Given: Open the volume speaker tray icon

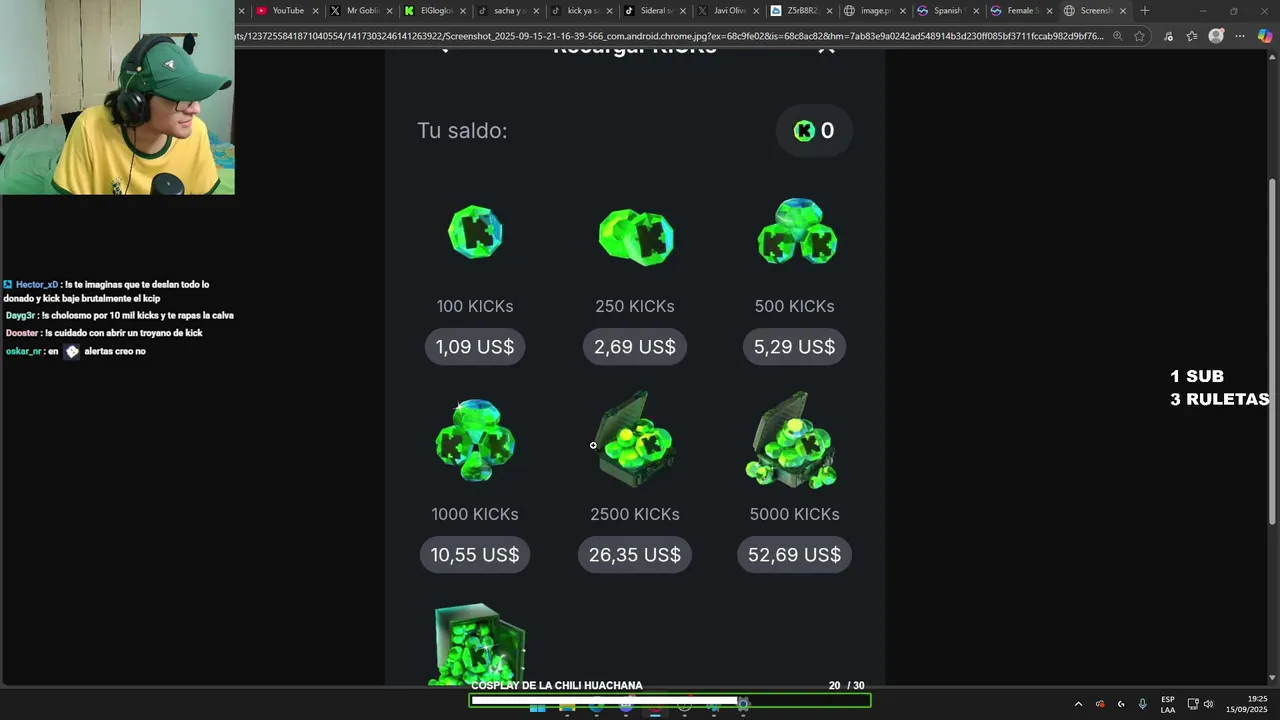Looking at the screenshot, I should [x=1208, y=704].
